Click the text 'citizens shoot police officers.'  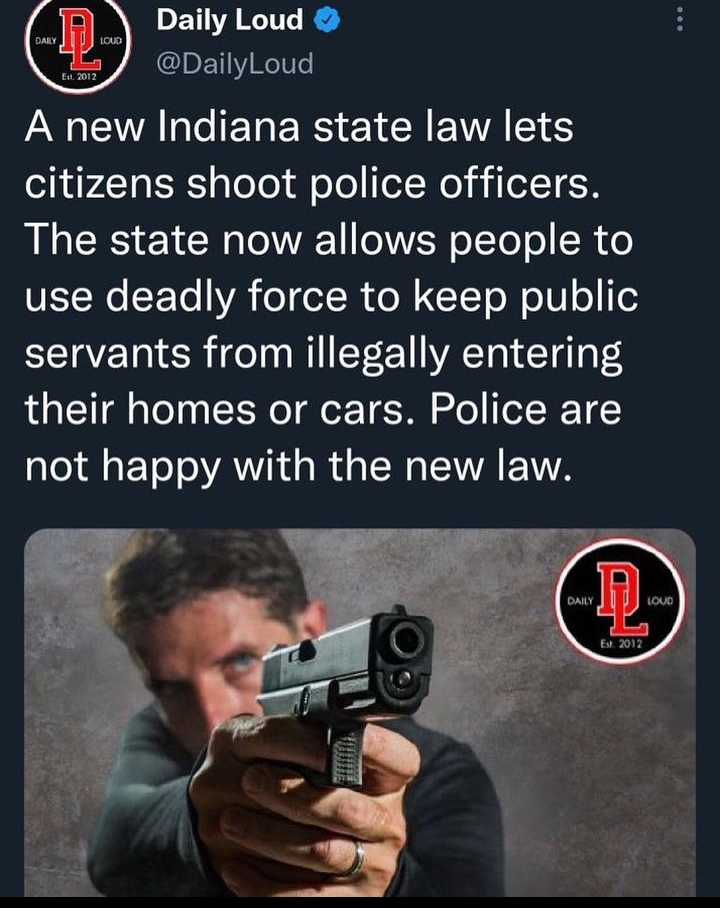tap(312, 184)
